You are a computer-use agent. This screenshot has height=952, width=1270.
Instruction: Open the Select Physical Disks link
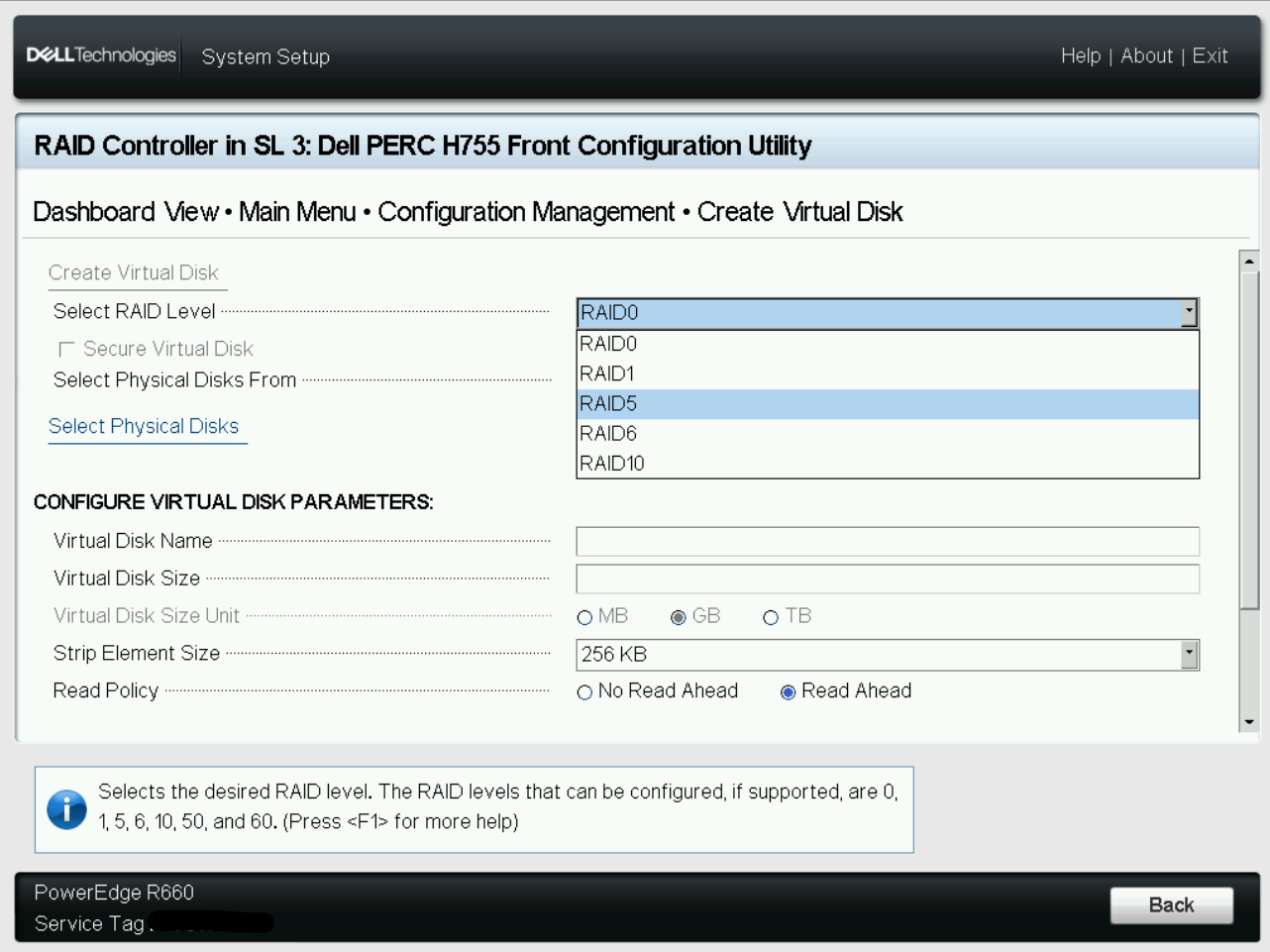coord(144,426)
